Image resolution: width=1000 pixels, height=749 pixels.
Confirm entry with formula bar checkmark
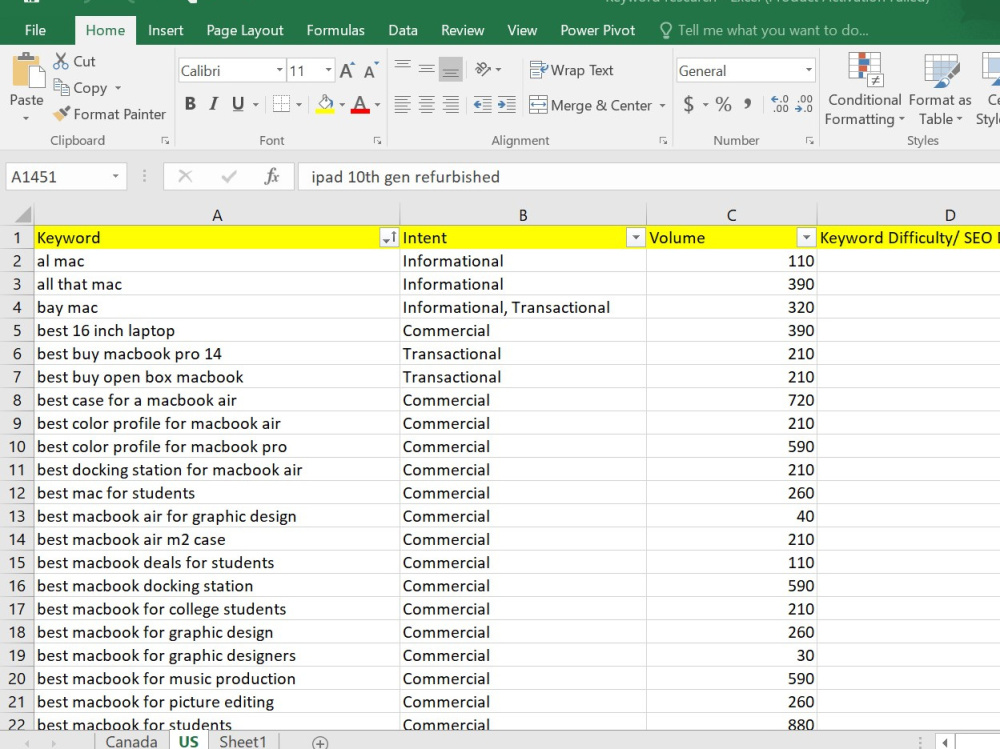[x=229, y=177]
